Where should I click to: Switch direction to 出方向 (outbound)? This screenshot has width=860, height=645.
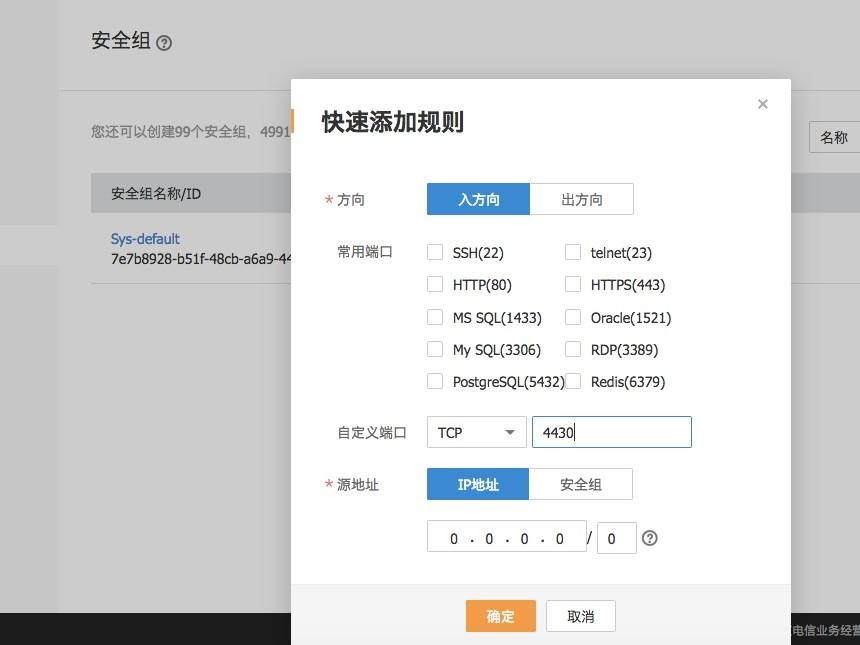(581, 200)
